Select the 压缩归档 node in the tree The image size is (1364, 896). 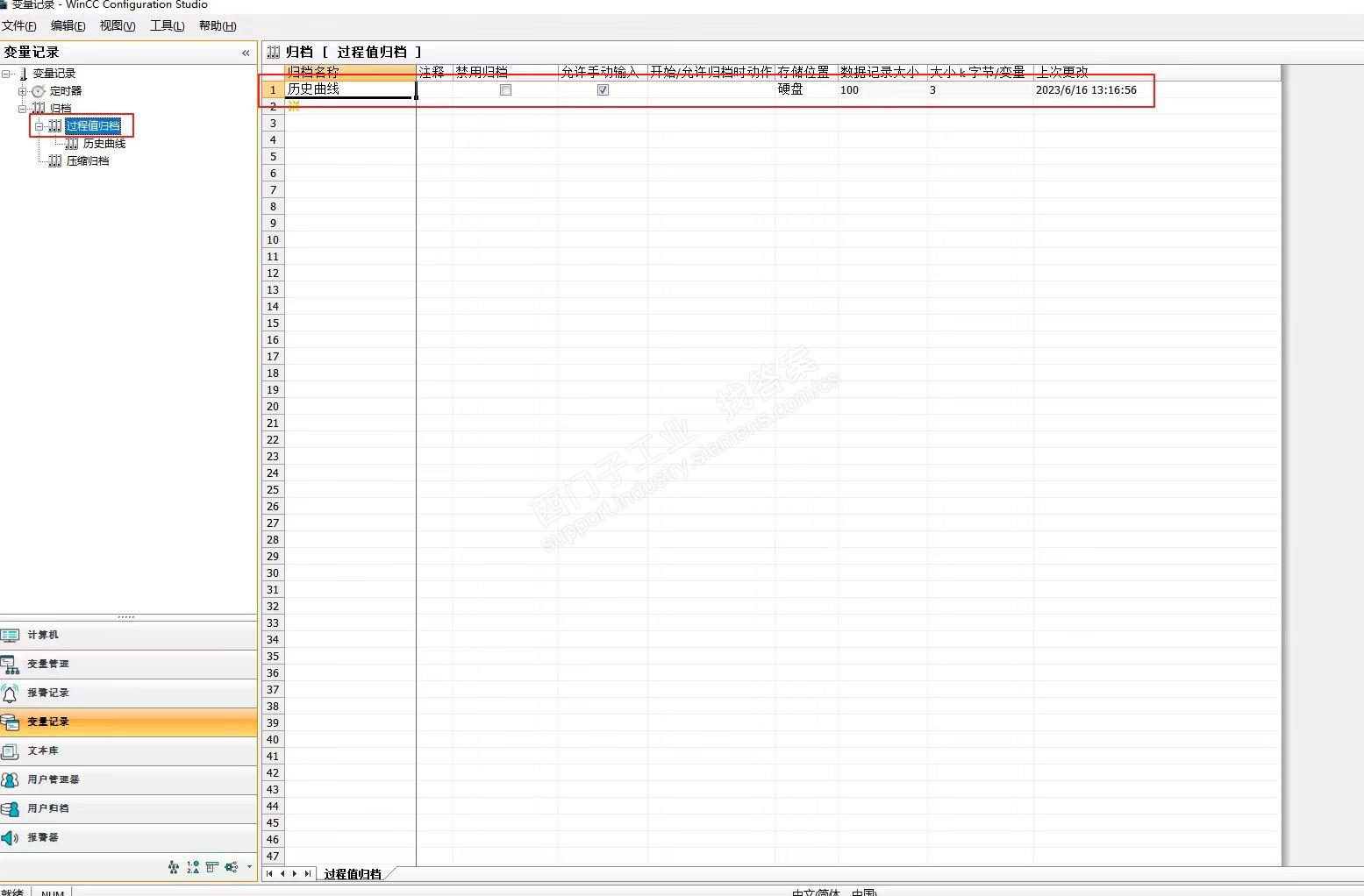(x=88, y=161)
